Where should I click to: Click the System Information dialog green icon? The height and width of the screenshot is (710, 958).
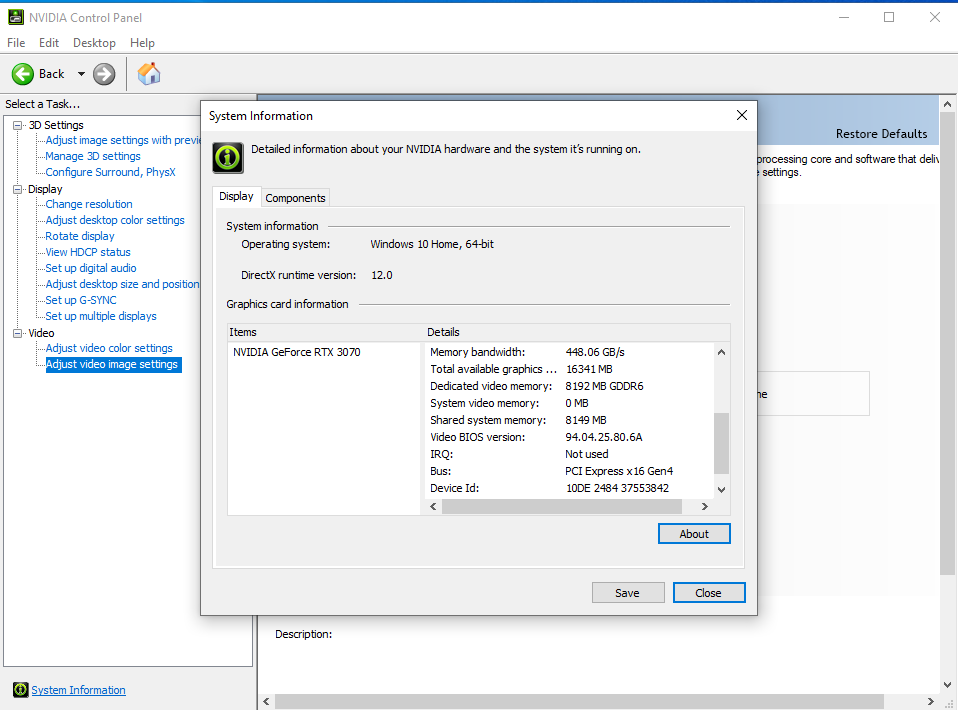228,157
